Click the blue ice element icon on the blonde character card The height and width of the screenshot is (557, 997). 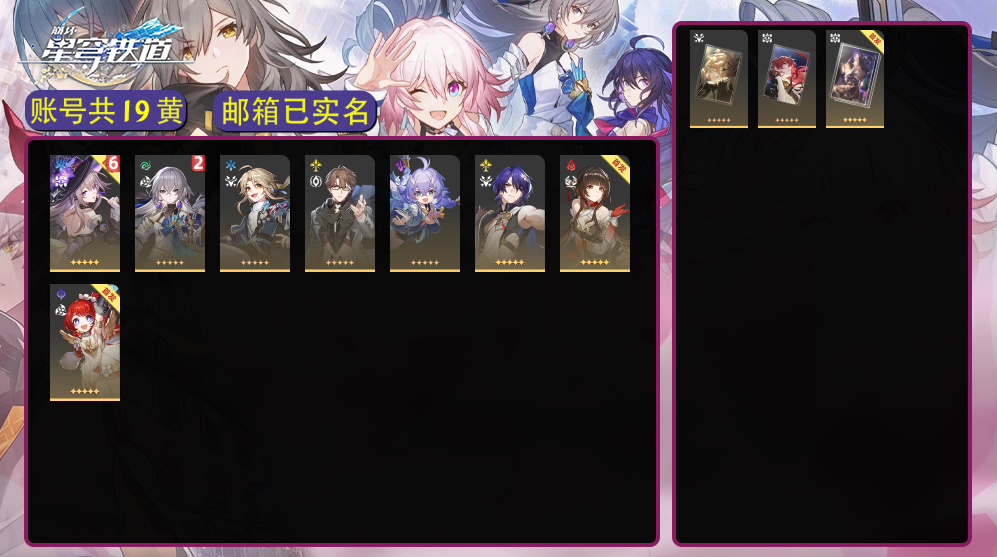pos(231,166)
